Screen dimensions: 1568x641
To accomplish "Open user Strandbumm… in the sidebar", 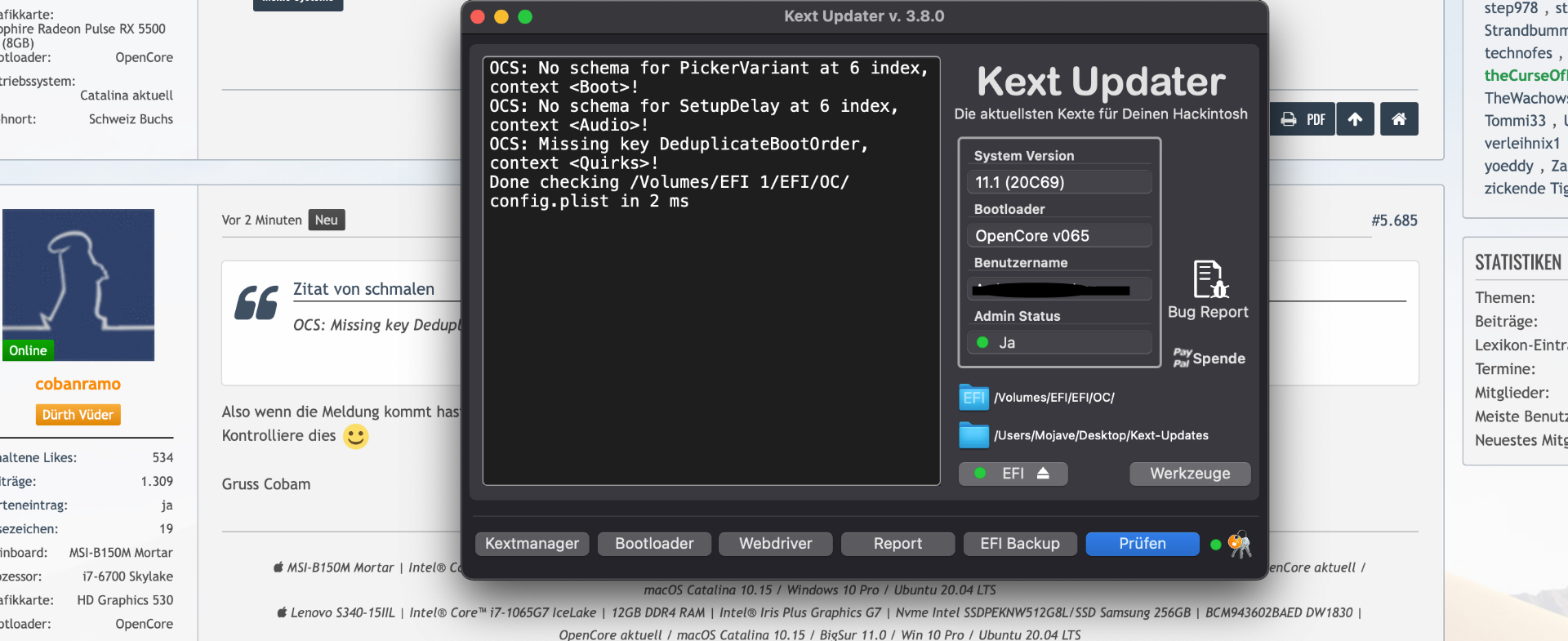I will [x=1526, y=30].
